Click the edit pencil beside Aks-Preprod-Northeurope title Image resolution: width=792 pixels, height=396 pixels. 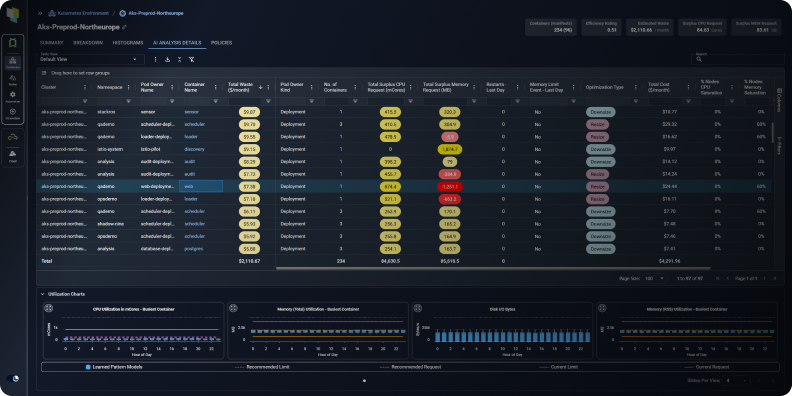click(124, 26)
